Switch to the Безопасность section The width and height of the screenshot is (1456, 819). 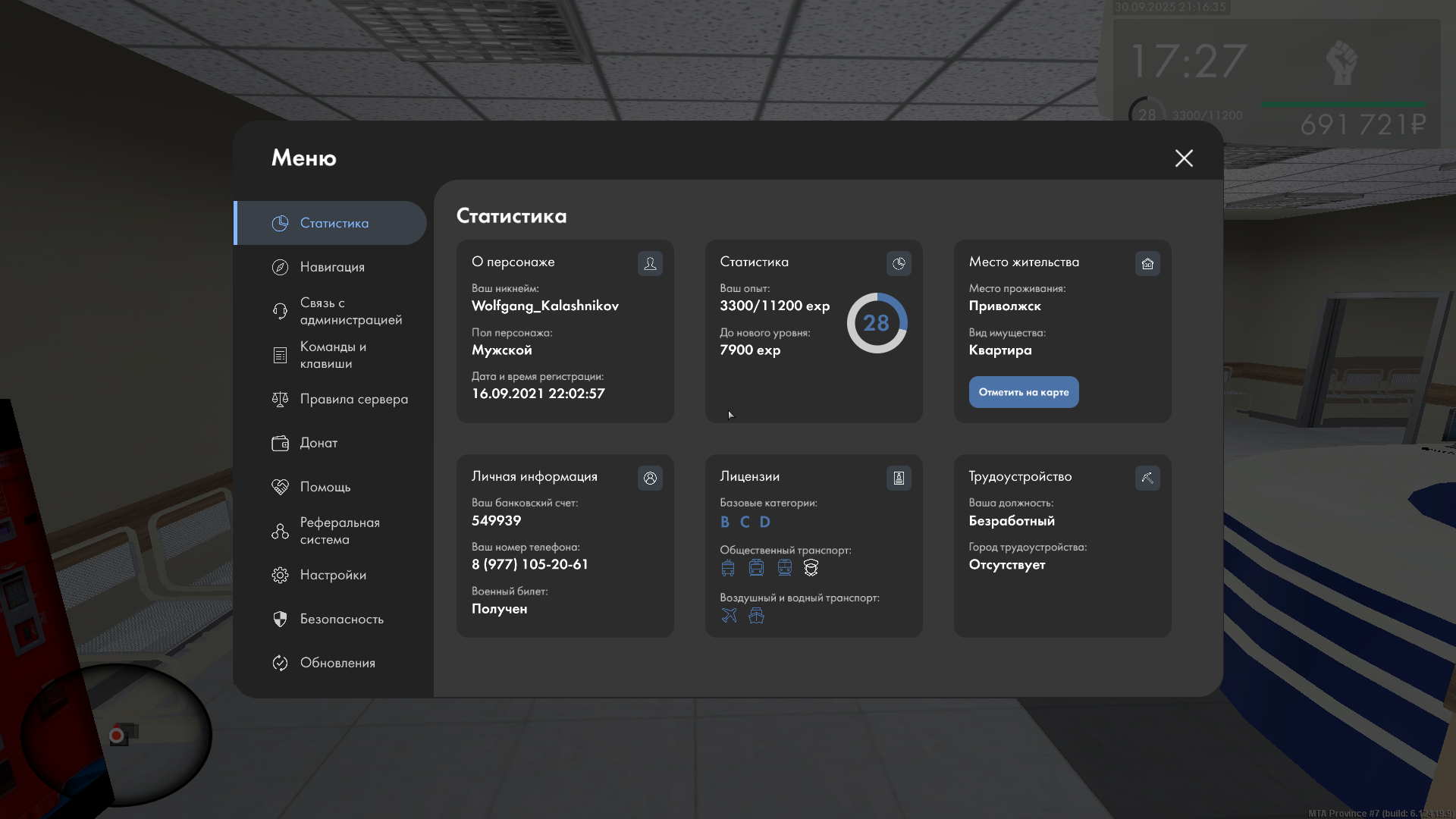click(x=341, y=619)
